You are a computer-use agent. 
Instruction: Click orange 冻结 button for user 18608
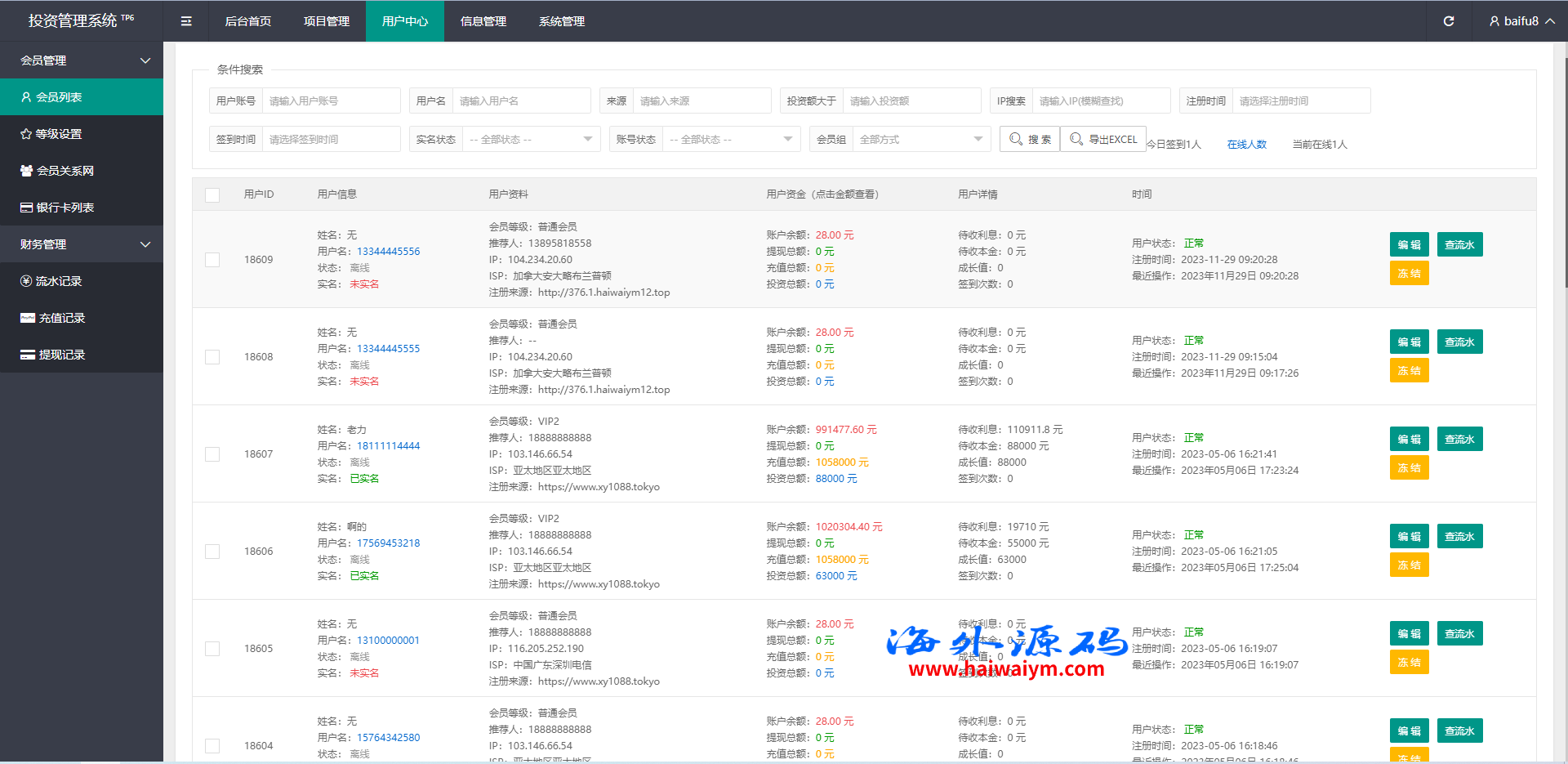(1409, 371)
